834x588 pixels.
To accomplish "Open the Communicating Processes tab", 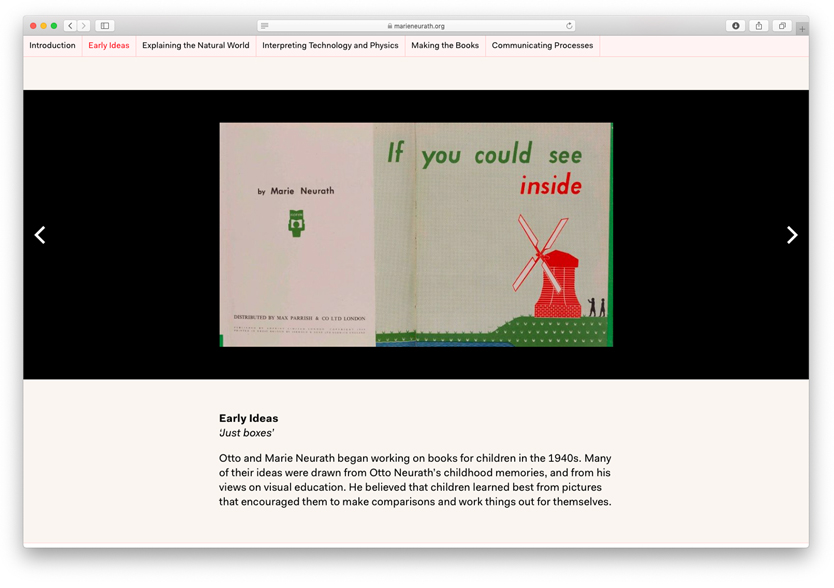I will point(542,46).
